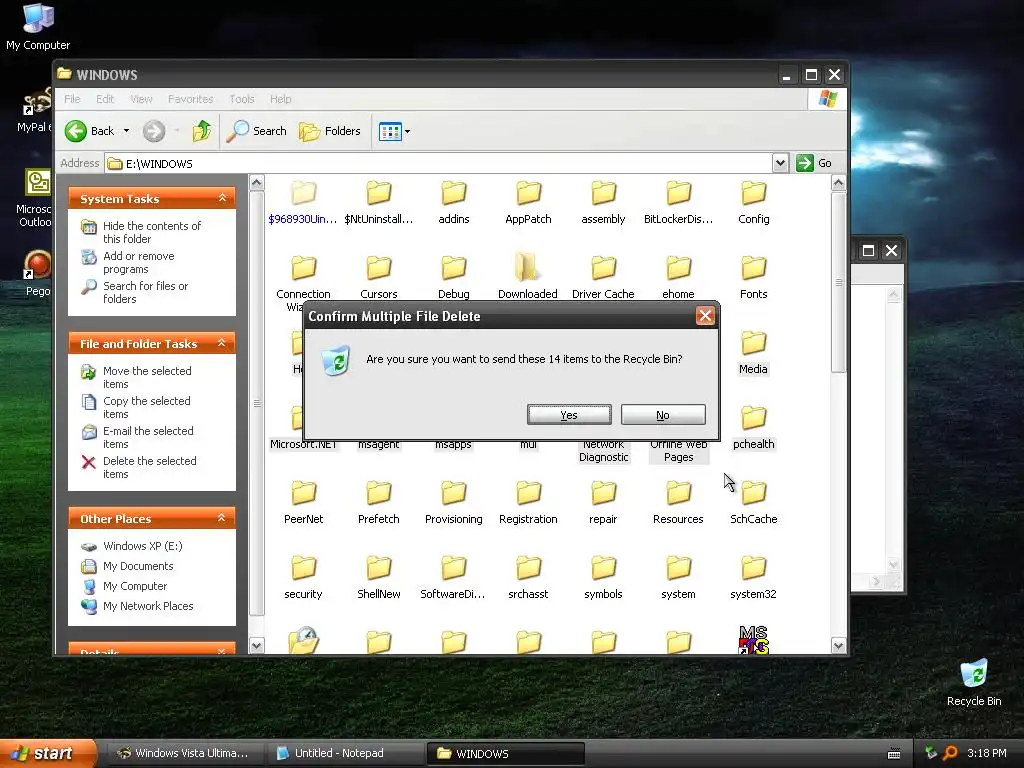Collapse the File and Folder Tasks panel
Viewport: 1024px width, 768px height.
[x=222, y=343]
